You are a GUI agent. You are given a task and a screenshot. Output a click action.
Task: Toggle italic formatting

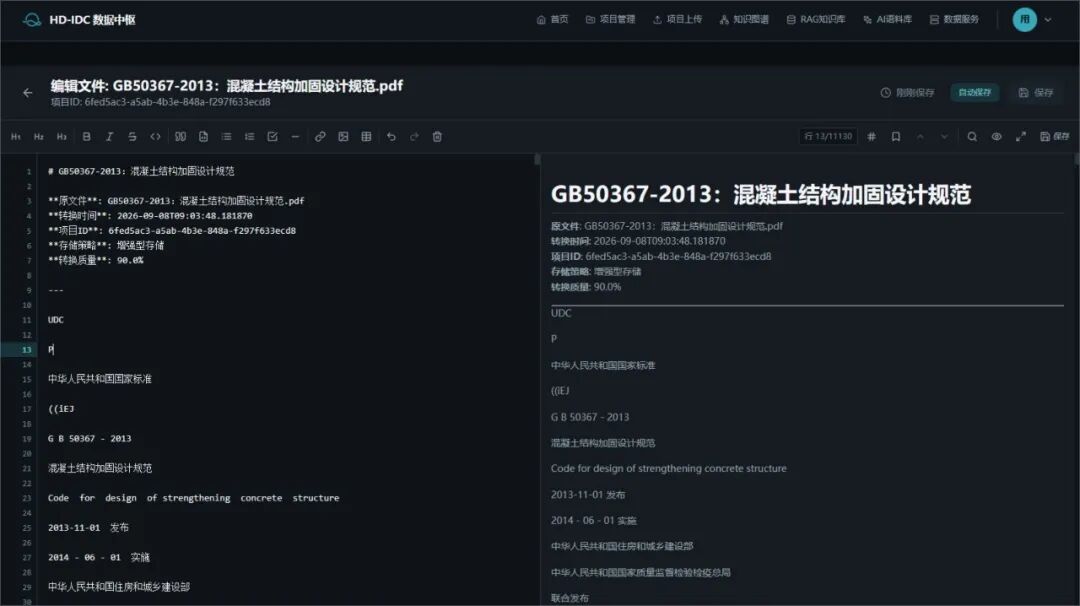coord(109,136)
